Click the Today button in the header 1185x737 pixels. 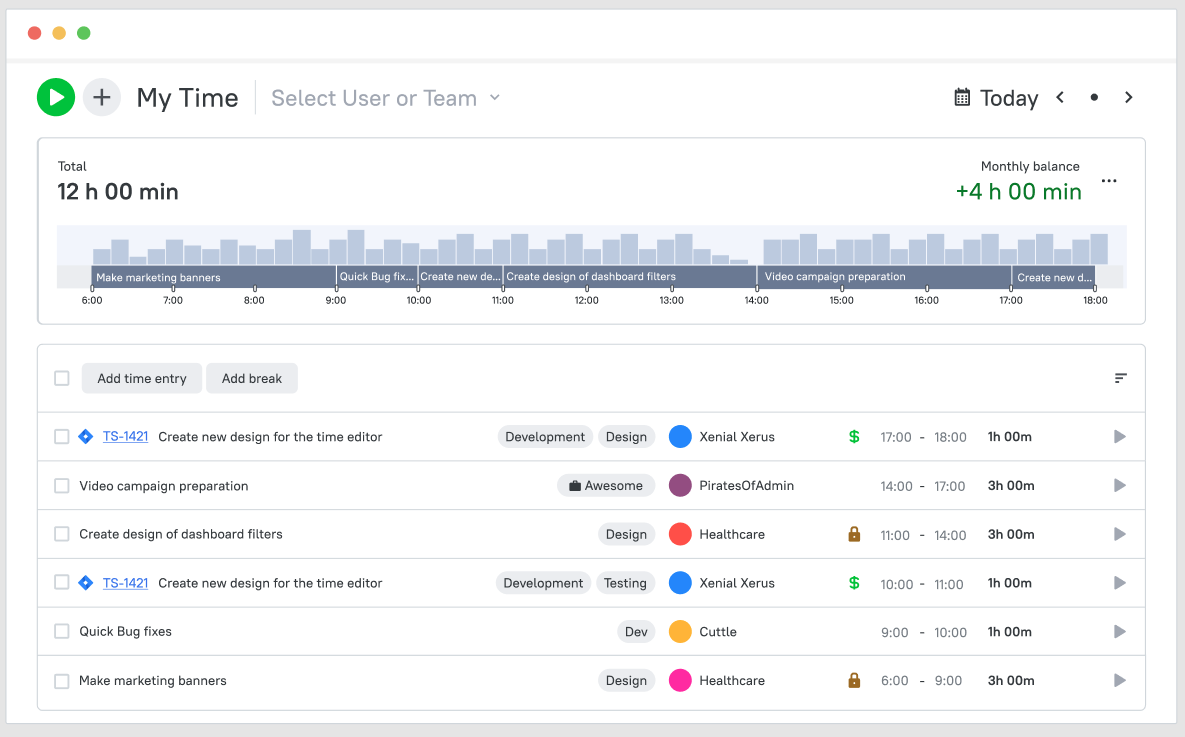pos(1008,97)
